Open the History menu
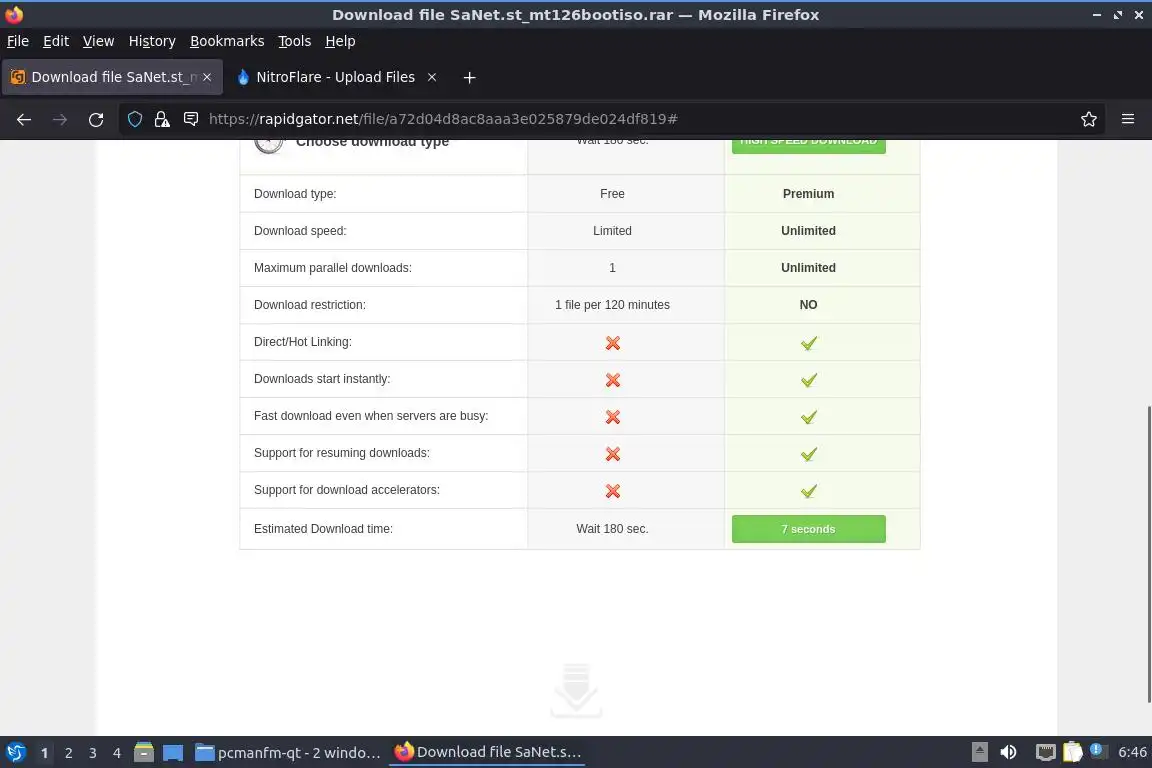This screenshot has height=768, width=1152. tap(152, 41)
